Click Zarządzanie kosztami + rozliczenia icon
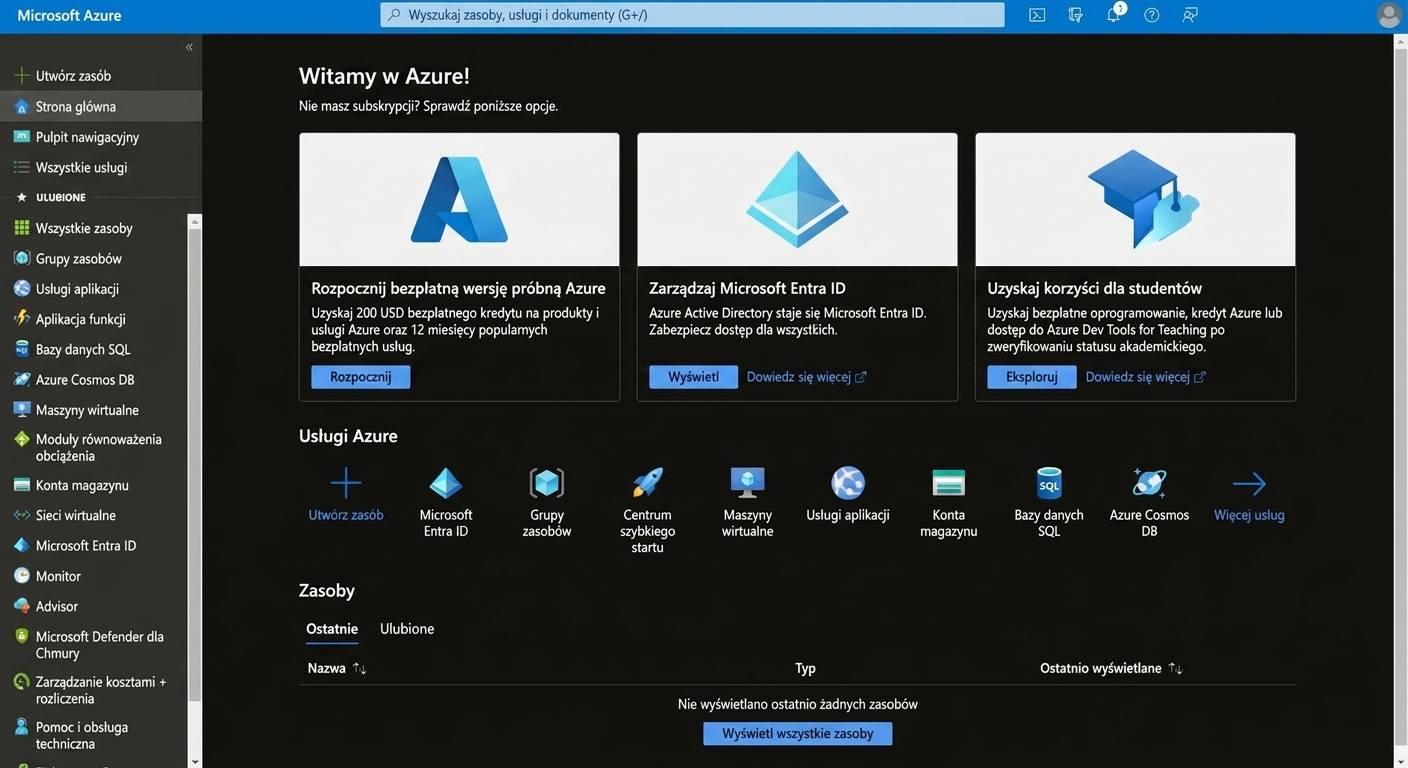Viewport: 1408px width, 768px height. pos(22,682)
